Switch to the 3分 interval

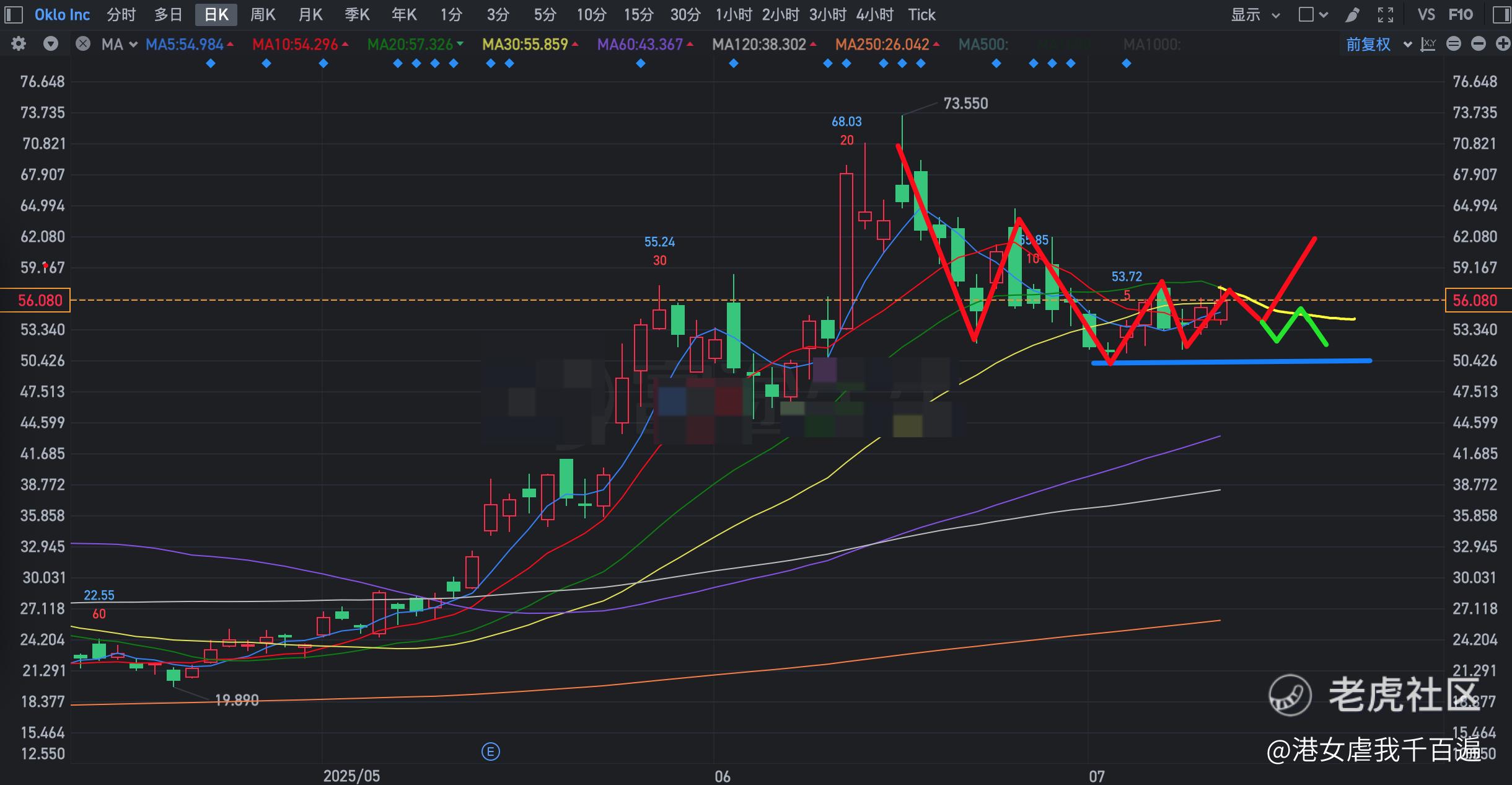tap(498, 14)
